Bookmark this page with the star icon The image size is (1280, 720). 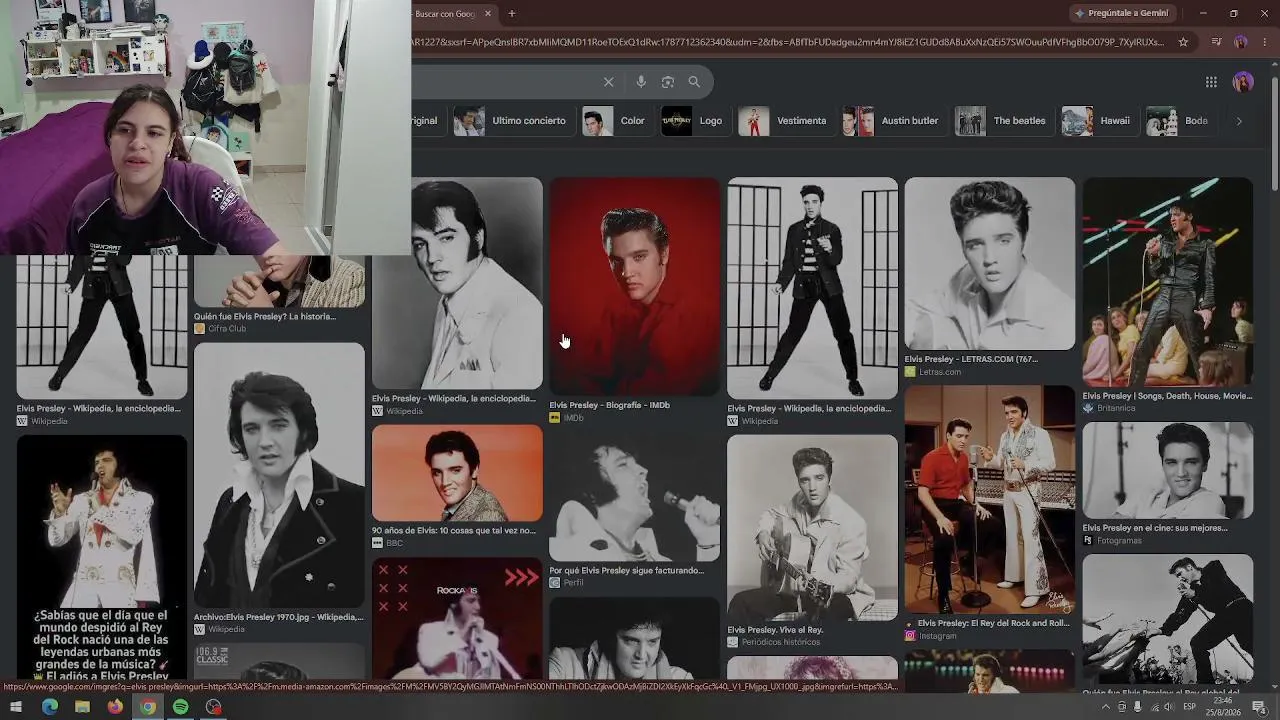click(1183, 42)
